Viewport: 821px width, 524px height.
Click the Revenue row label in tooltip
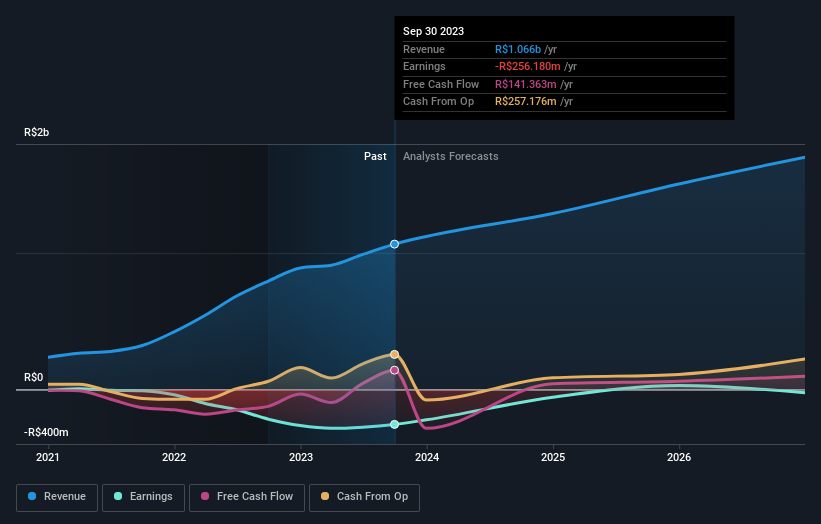click(x=424, y=49)
